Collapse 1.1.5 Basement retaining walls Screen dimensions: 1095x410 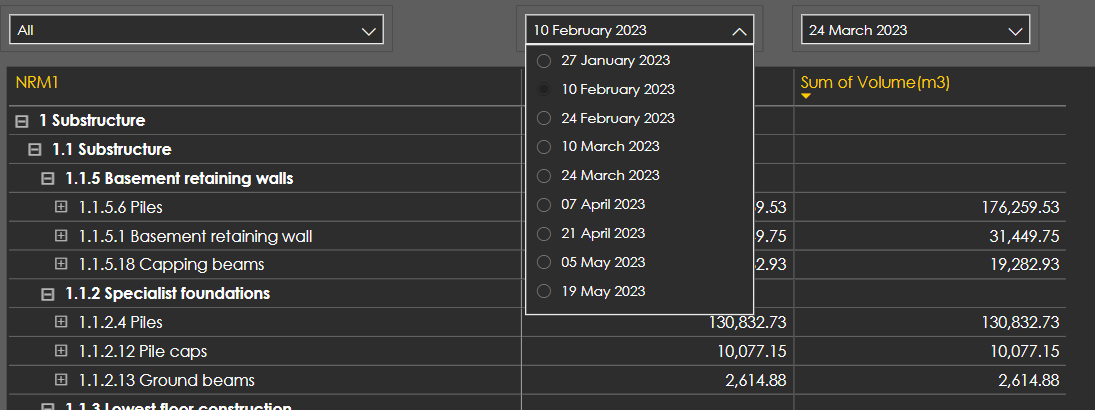tap(47, 179)
